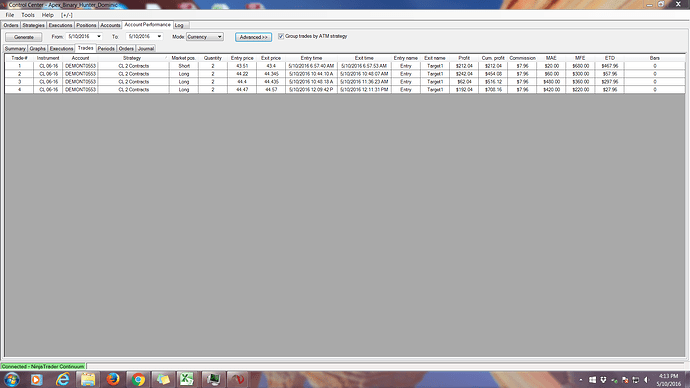
Task: Click the Advanced >> button
Action: (253, 37)
